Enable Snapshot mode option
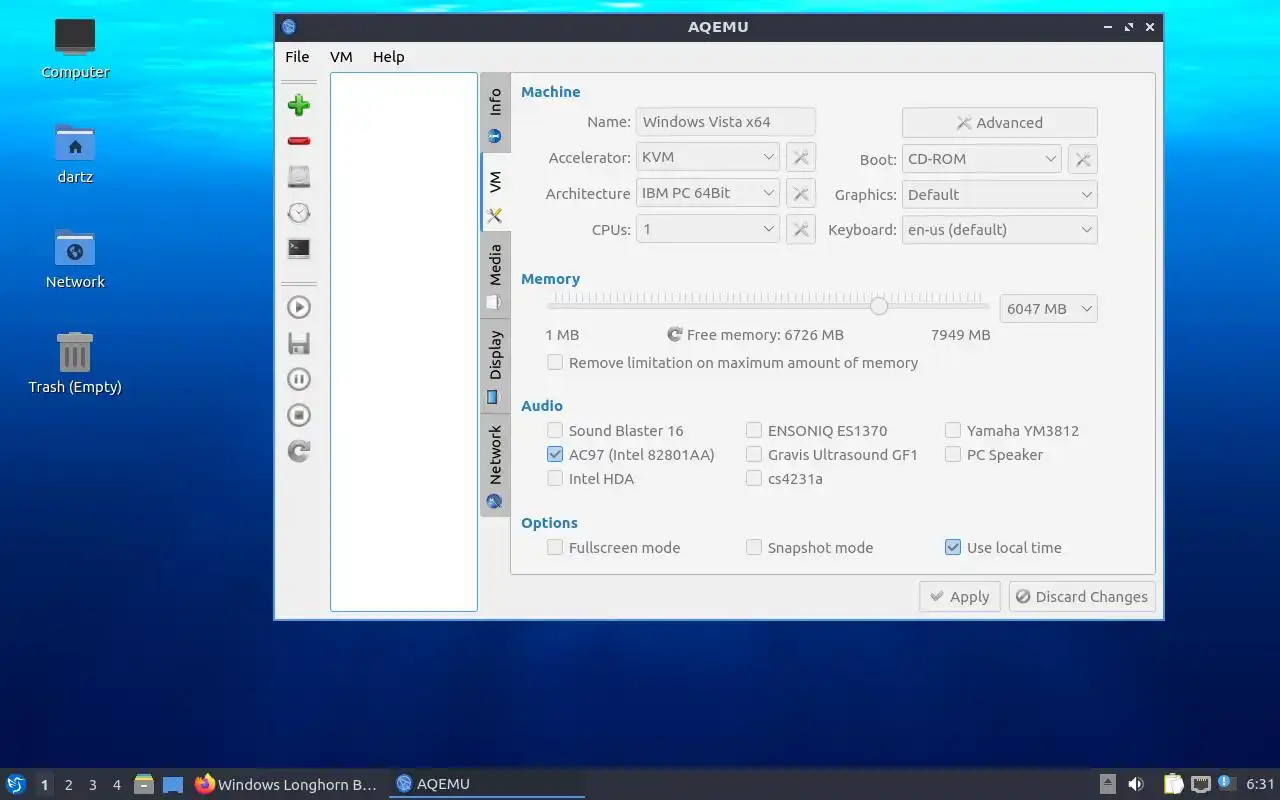Image resolution: width=1280 pixels, height=800 pixels. point(810,548)
